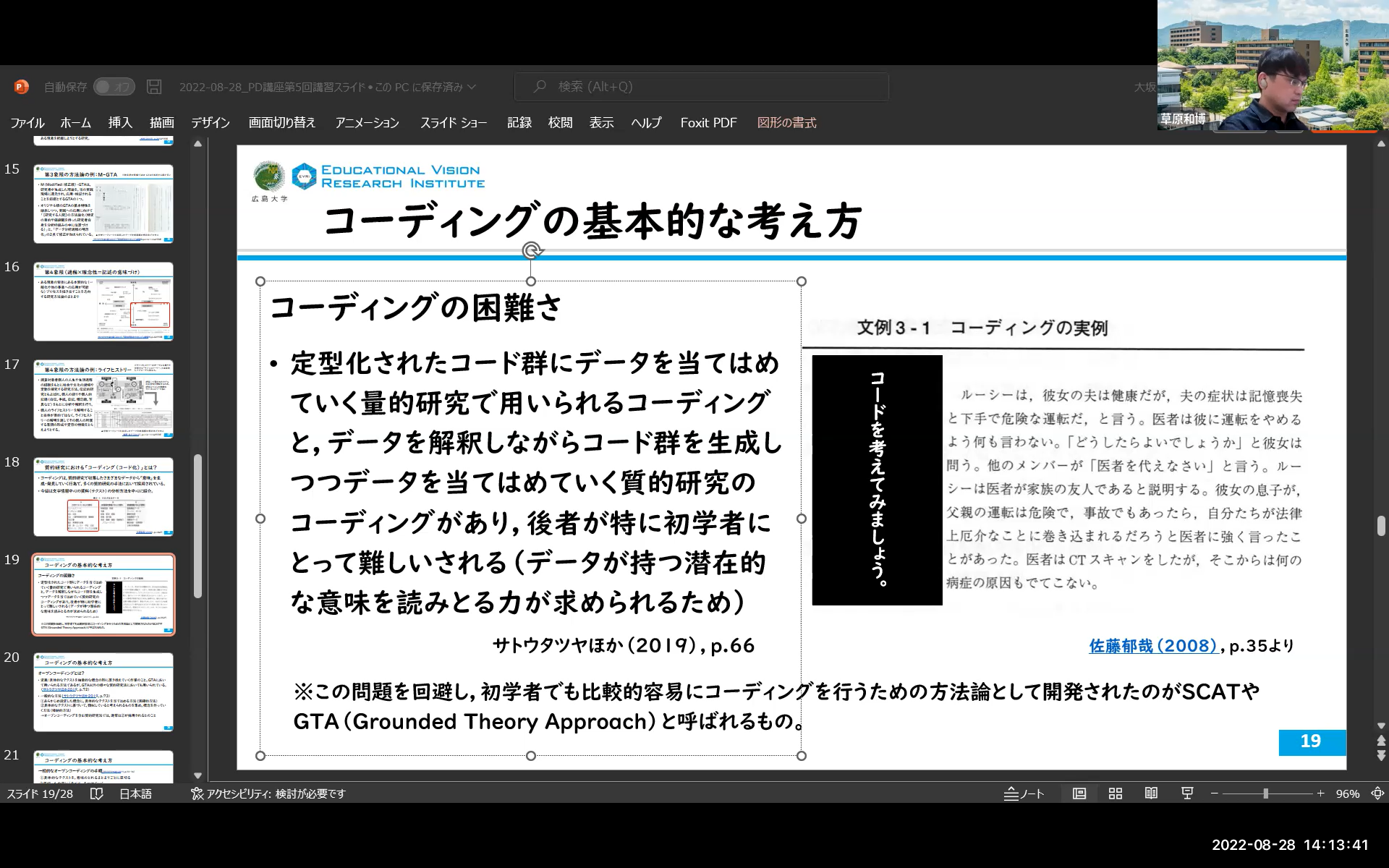Click the heading コーディングの困難さ
This screenshot has width=1389, height=868.
pos(416,307)
